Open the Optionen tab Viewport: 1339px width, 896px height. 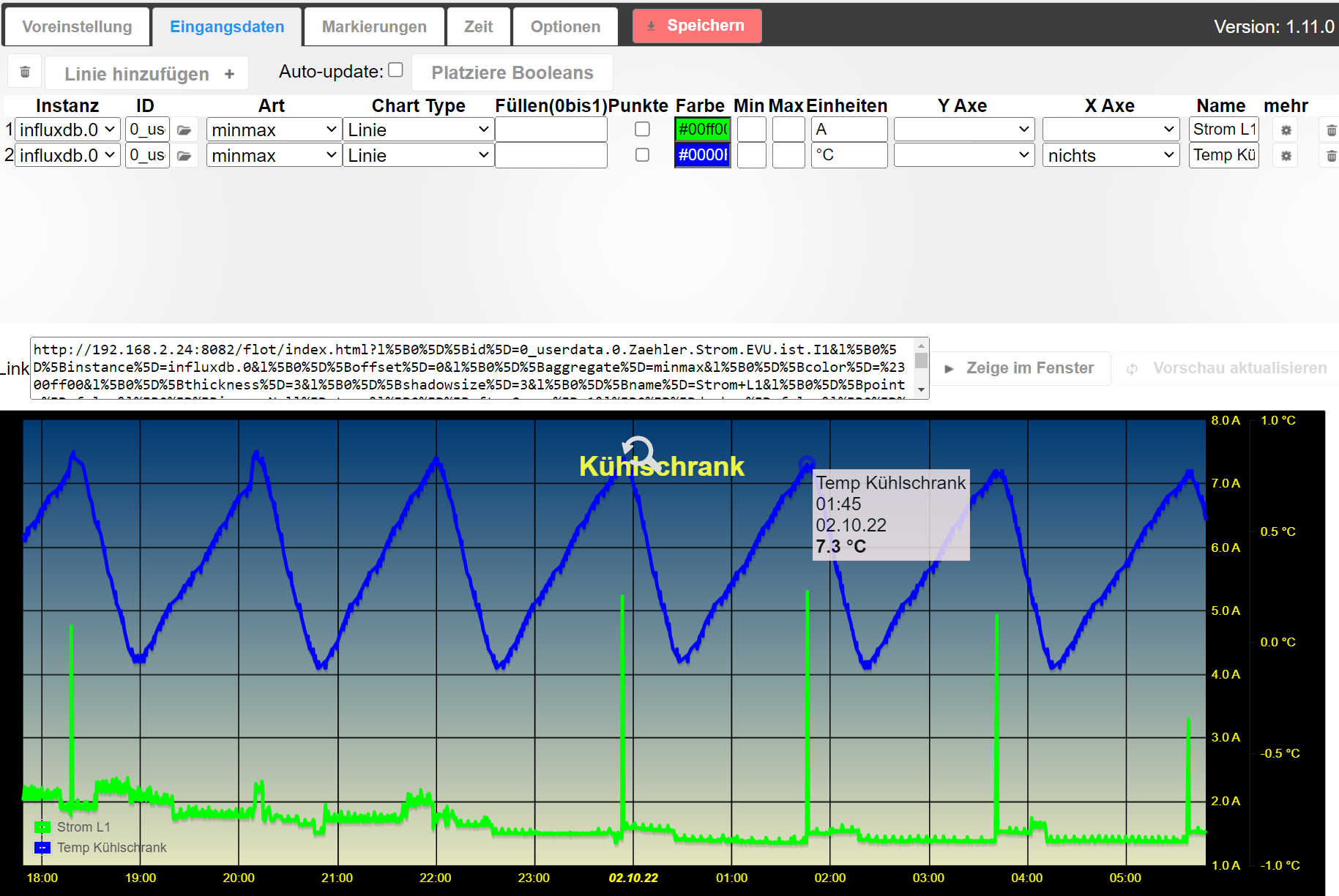pos(565,27)
